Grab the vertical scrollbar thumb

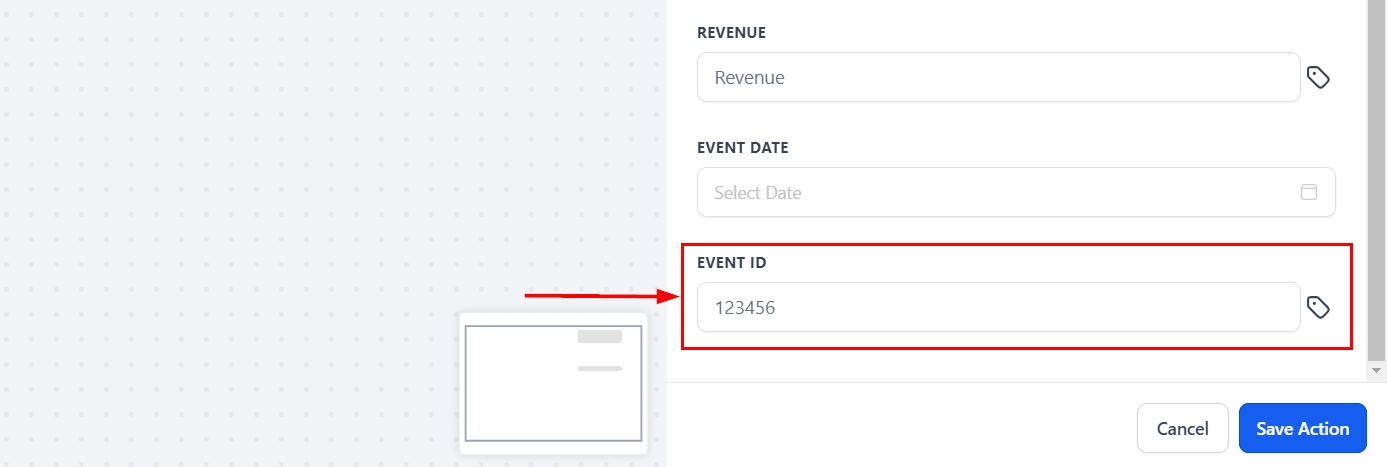[1376, 180]
